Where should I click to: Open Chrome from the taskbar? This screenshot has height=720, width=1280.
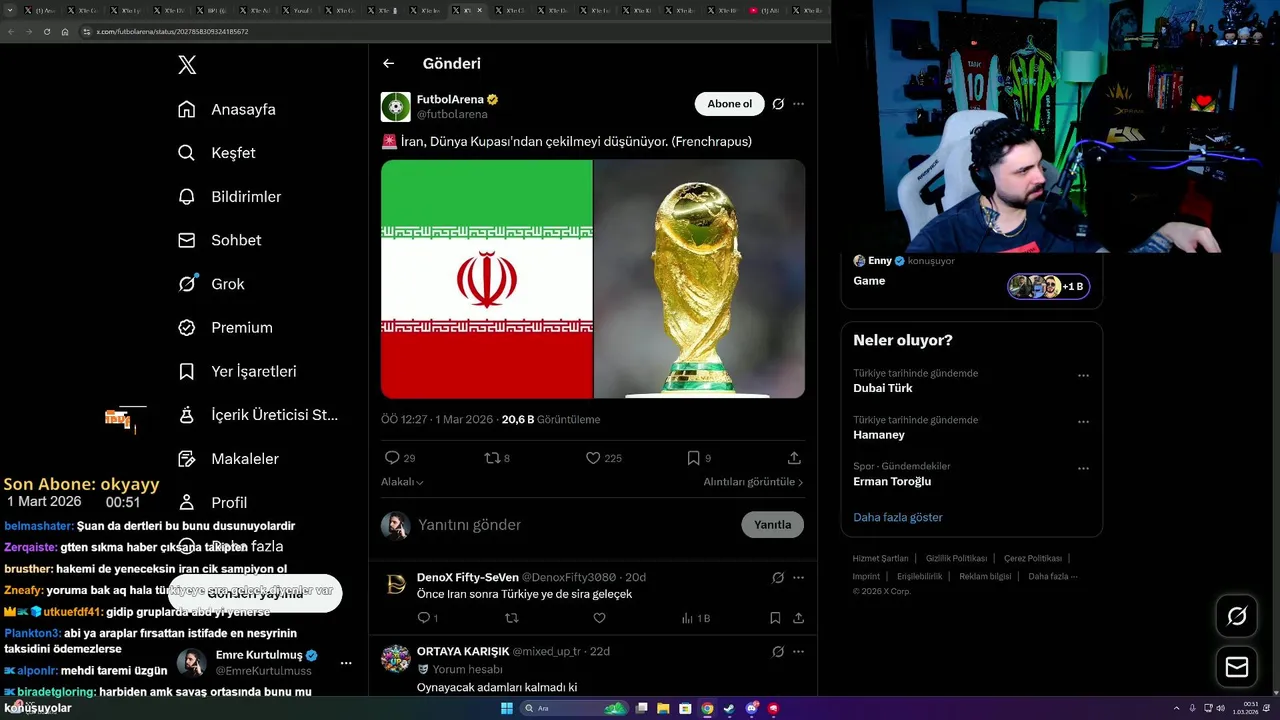tap(707, 708)
